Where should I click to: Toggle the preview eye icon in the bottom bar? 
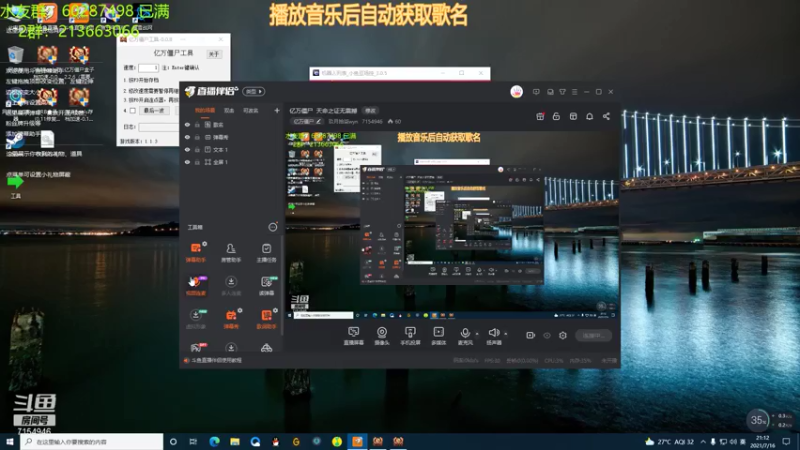(x=547, y=335)
